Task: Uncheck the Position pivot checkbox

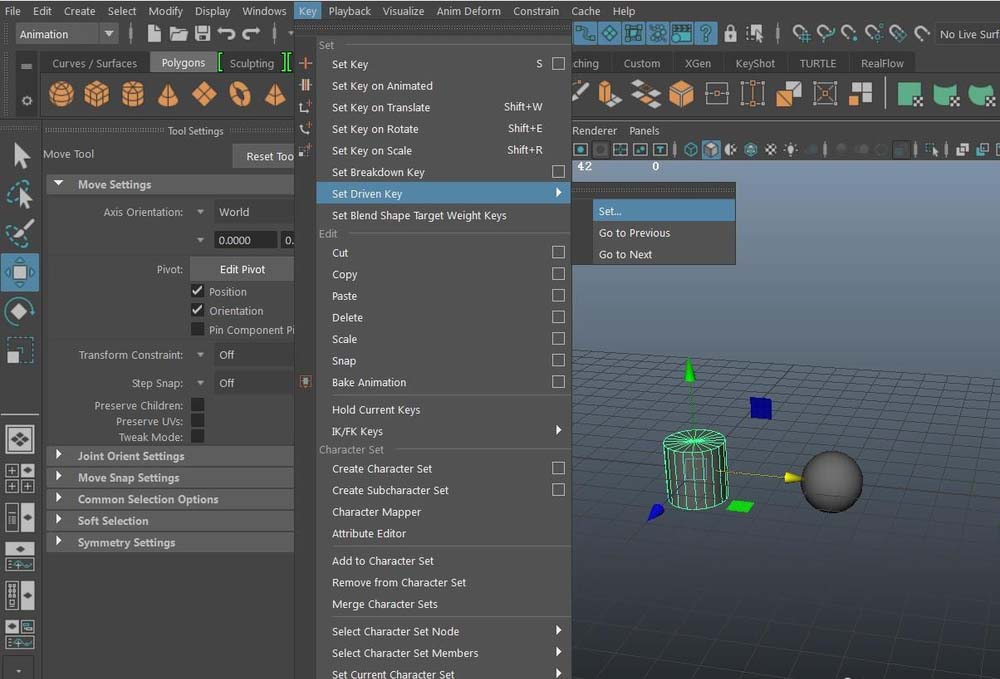Action: [x=198, y=291]
